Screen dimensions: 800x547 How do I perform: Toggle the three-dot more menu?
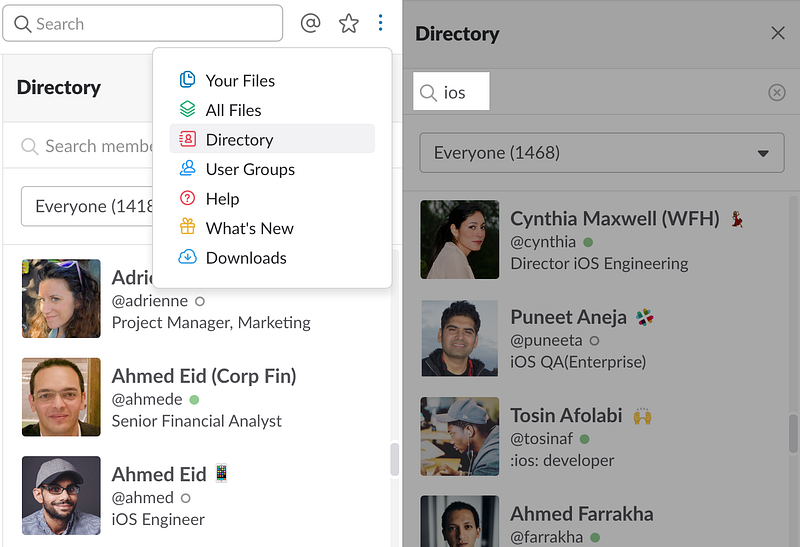coord(381,22)
